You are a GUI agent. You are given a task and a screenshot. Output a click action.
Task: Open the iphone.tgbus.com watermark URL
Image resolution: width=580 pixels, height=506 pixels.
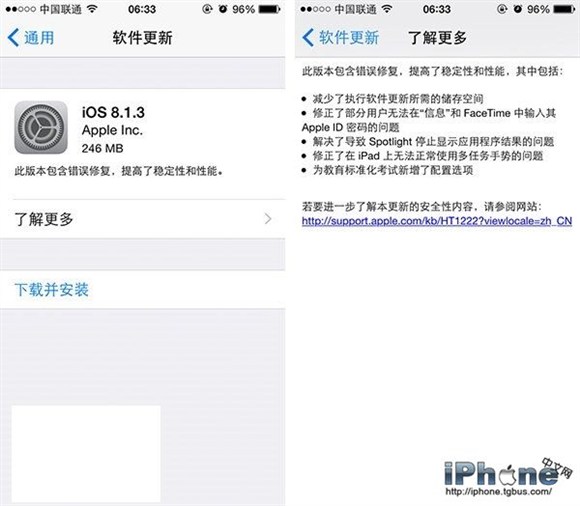[x=499, y=492]
